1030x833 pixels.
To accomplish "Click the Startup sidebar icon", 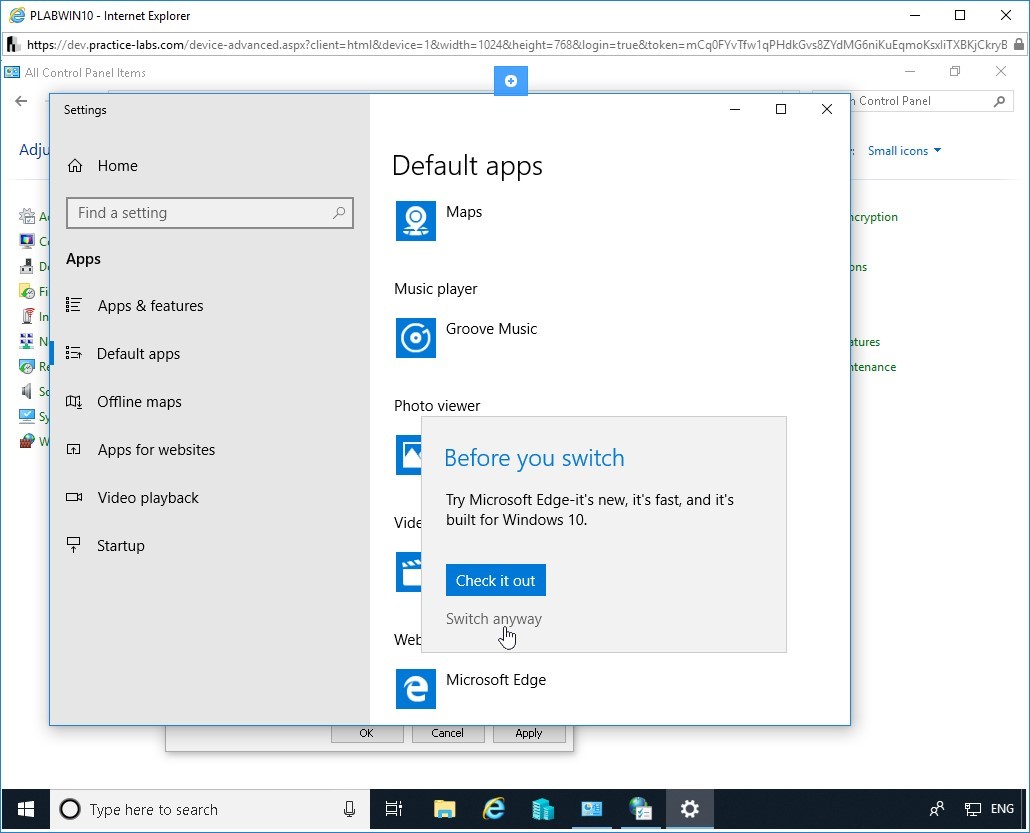I will coord(74,545).
